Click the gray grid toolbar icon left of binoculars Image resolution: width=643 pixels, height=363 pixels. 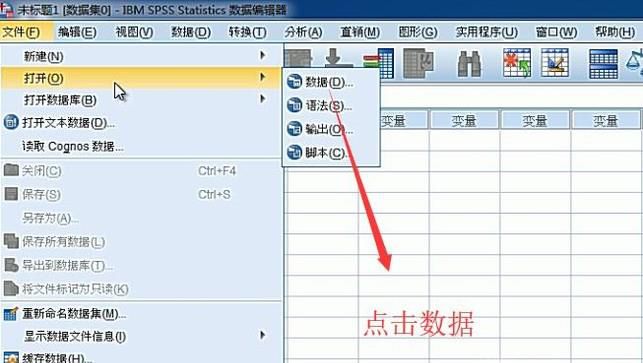pyautogui.click(x=418, y=63)
